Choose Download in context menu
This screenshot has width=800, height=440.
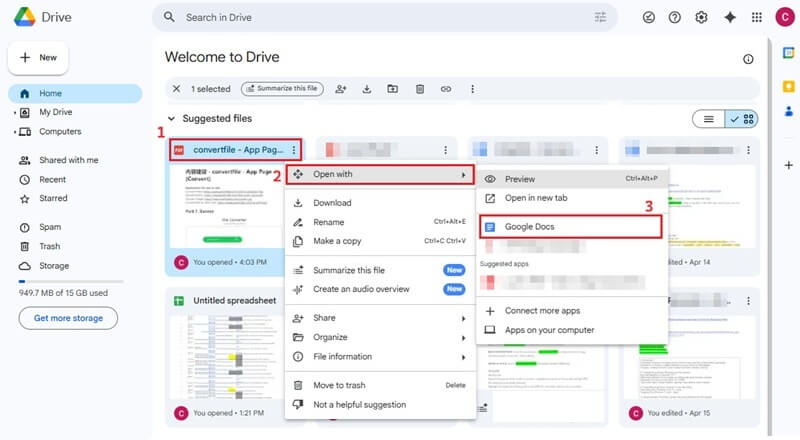coord(380,203)
